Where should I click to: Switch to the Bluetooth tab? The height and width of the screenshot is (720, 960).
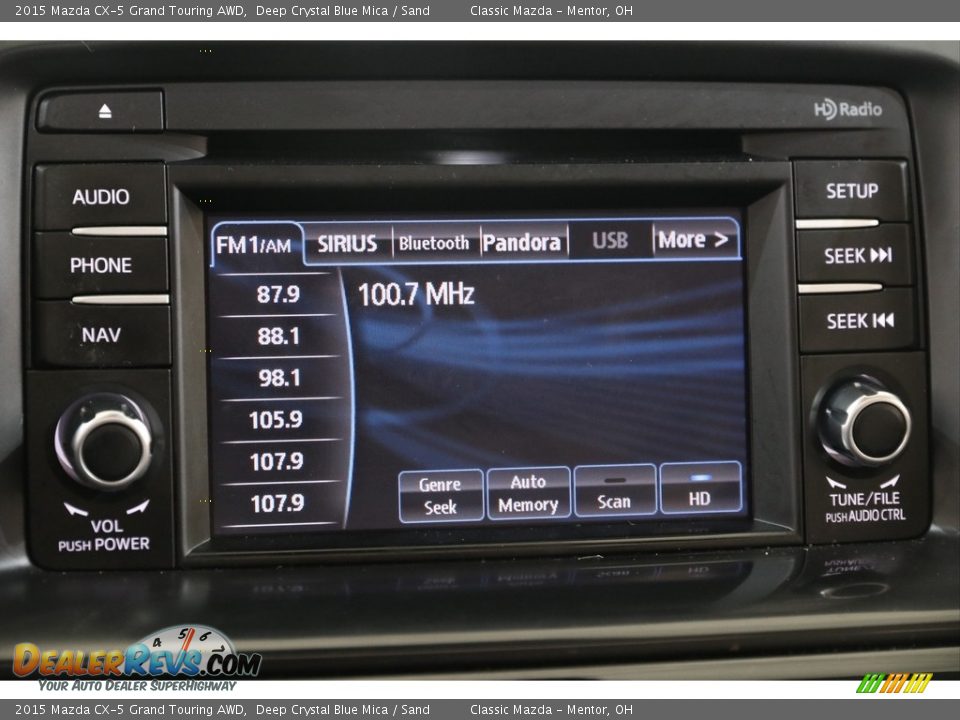pos(434,243)
